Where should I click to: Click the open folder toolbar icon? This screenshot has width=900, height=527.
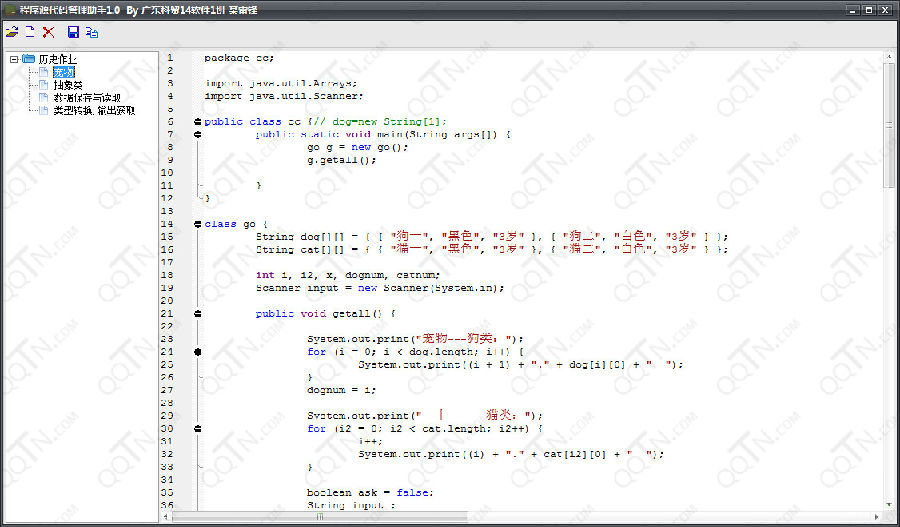coord(12,32)
